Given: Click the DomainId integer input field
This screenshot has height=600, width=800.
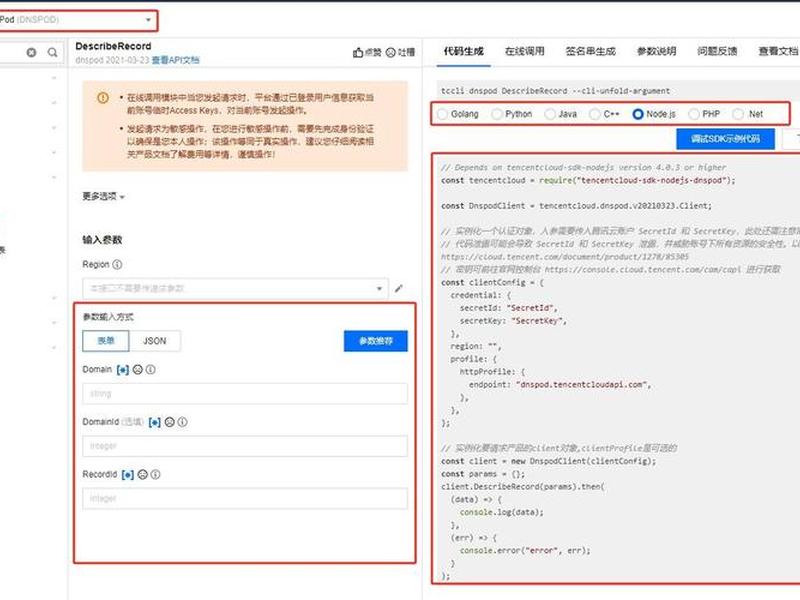Looking at the screenshot, I should pos(245,446).
